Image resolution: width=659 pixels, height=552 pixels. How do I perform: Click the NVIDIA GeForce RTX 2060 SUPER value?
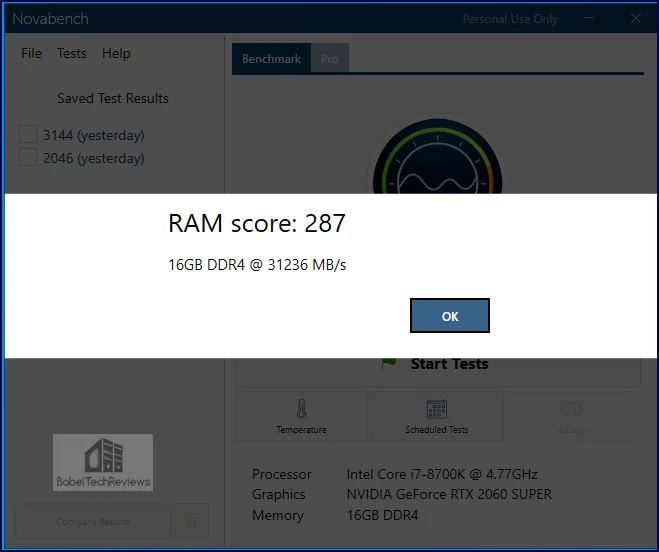pyautogui.click(x=449, y=494)
